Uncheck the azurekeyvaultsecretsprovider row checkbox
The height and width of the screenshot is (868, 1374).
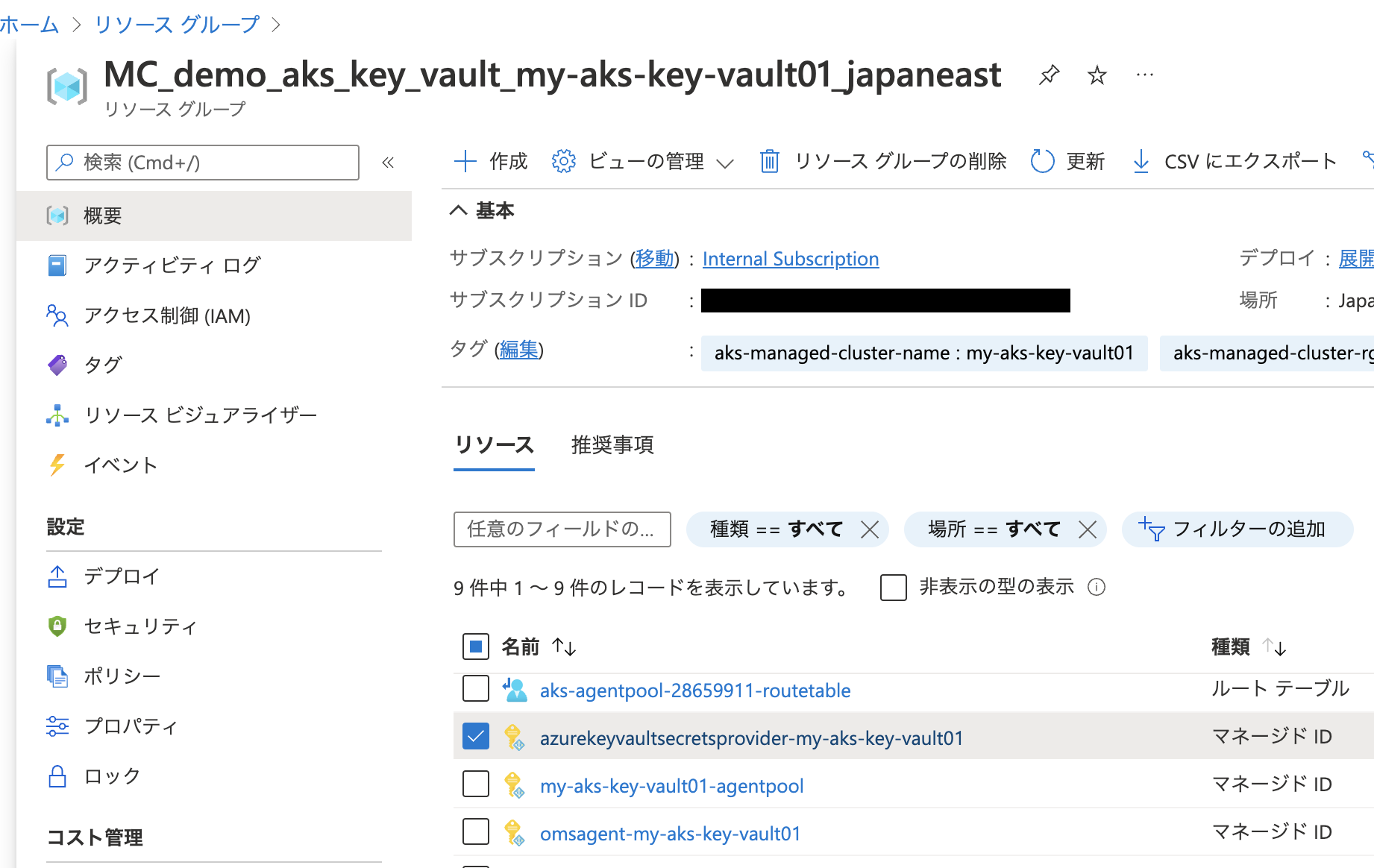[x=476, y=736]
